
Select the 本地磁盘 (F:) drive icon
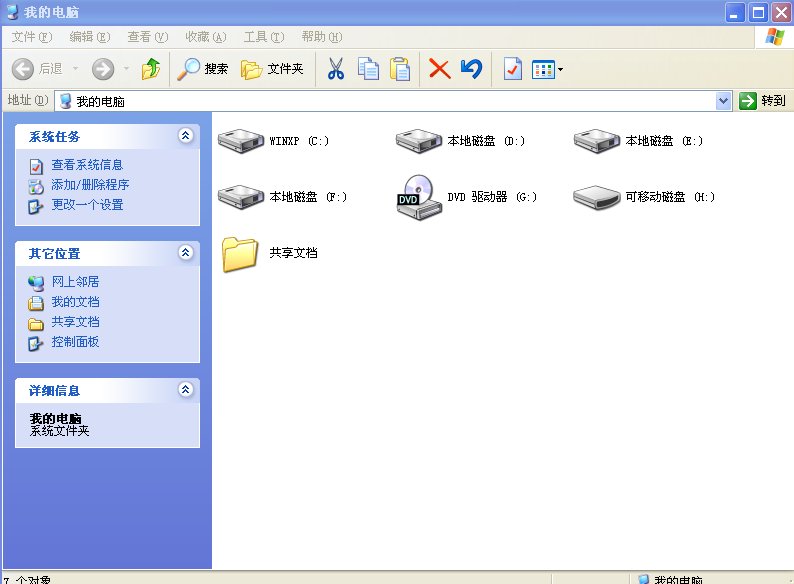point(241,197)
